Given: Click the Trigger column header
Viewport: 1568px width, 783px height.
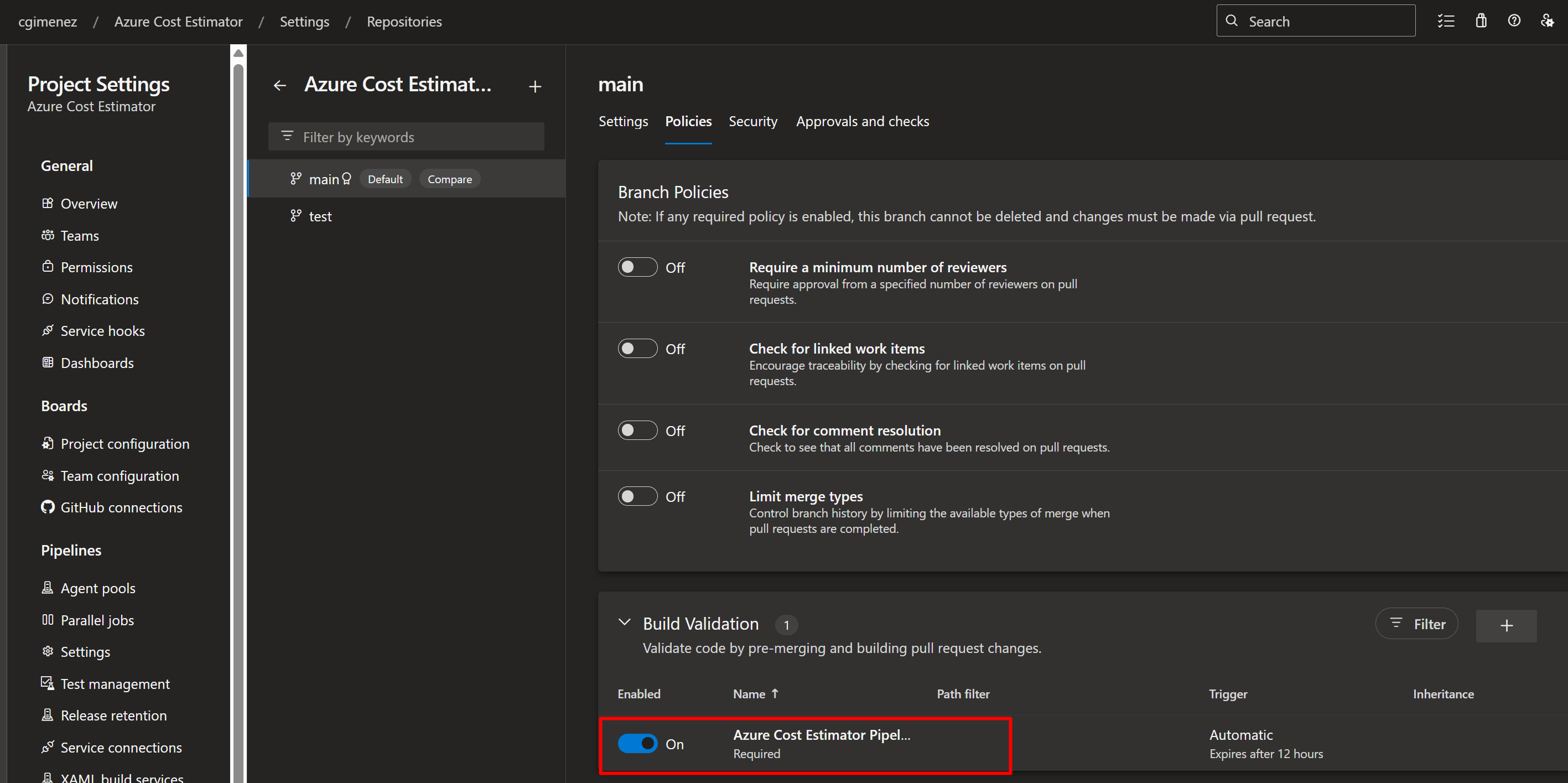Looking at the screenshot, I should click(x=1228, y=693).
